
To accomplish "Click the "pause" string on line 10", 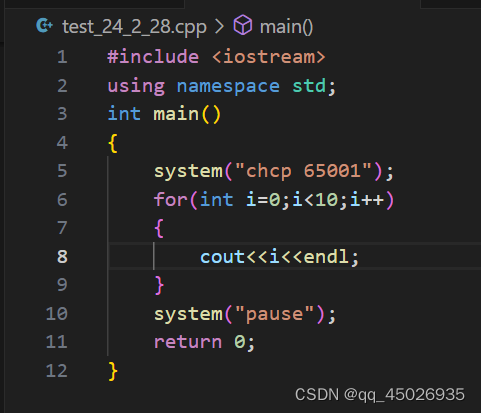I will click(275, 314).
